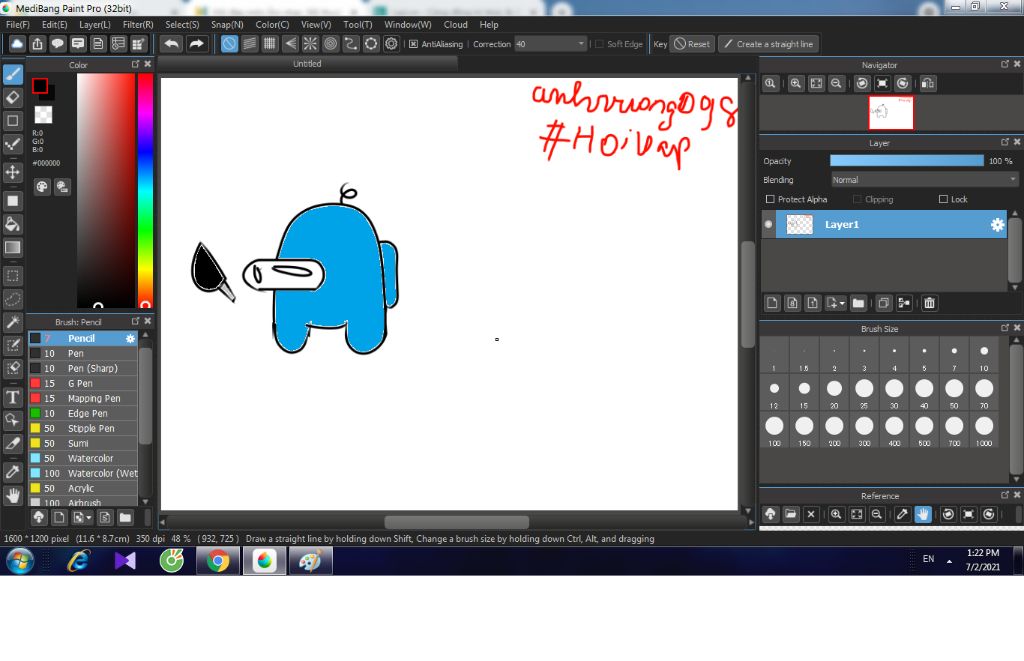The height and width of the screenshot is (661, 1024).
Task: Click Create a straight line button
Action: point(769,44)
